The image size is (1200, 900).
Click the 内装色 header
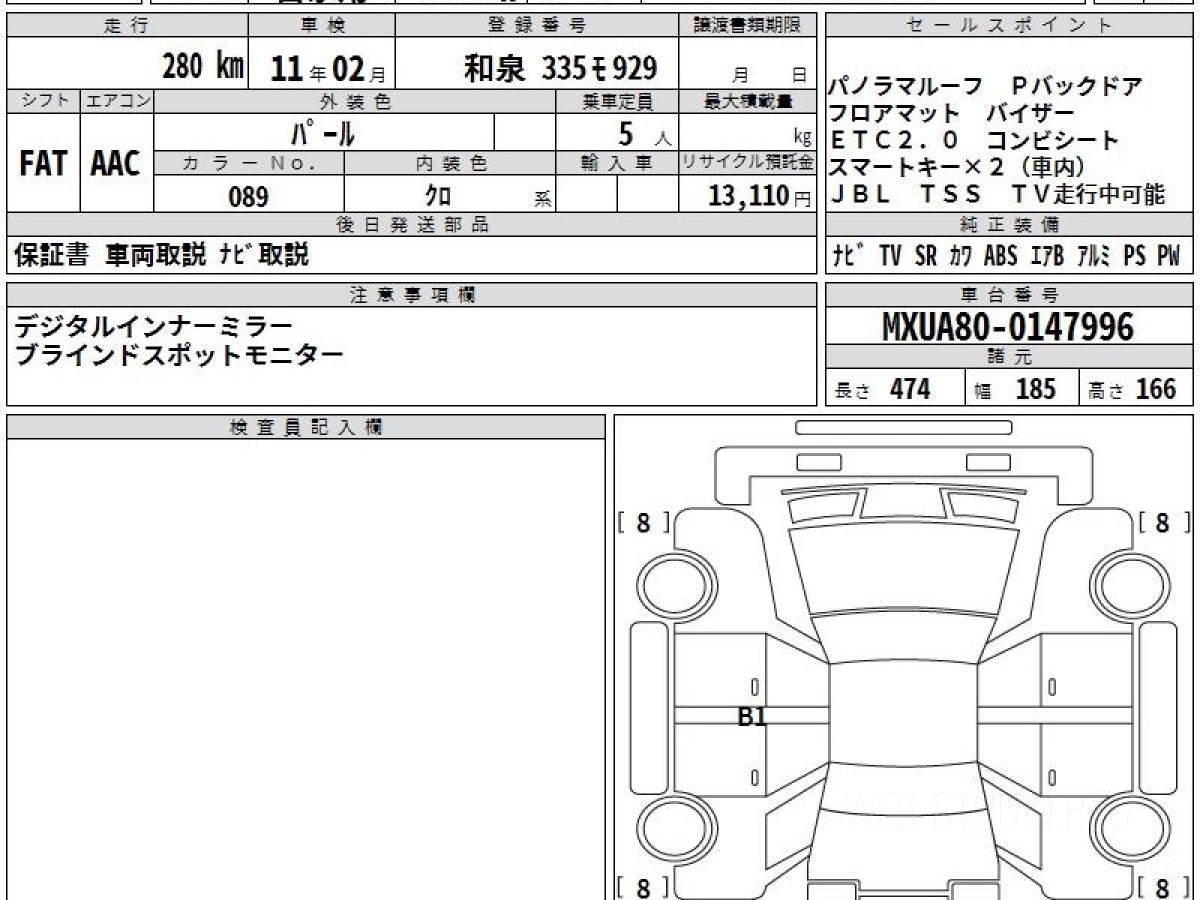tap(450, 163)
